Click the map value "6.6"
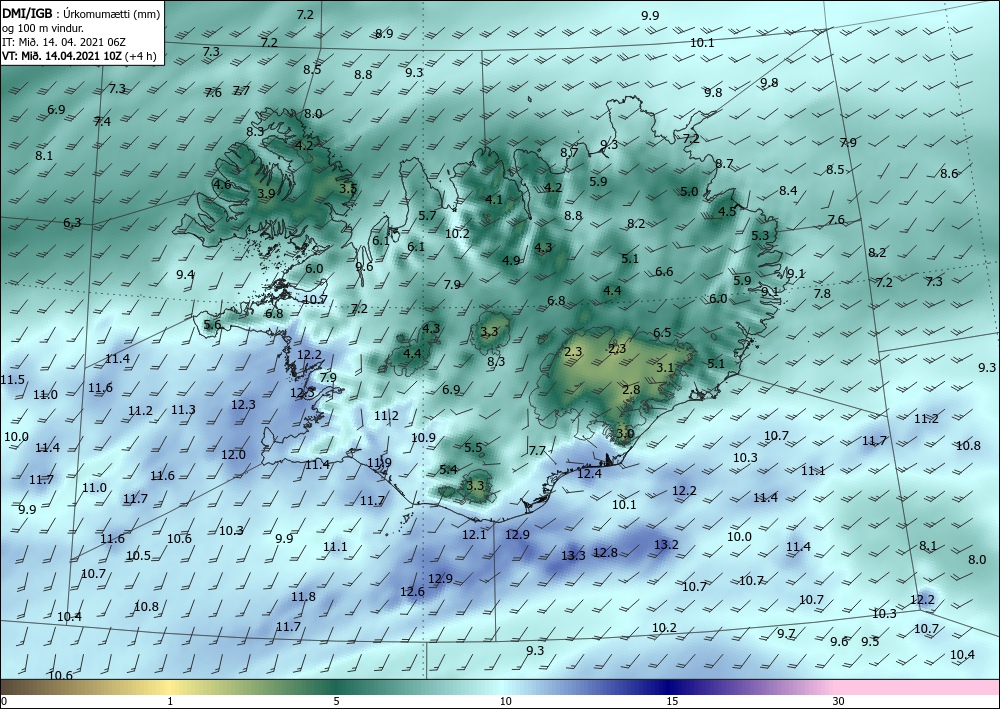 (664, 272)
